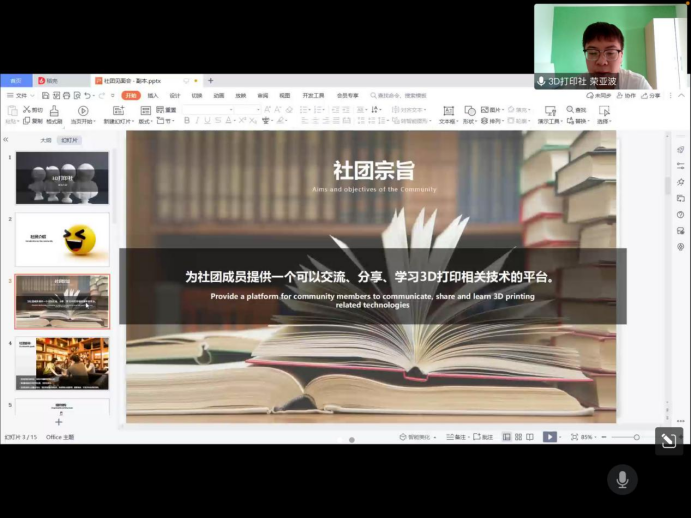
Task: Click the microphone button at bottom
Action: [x=622, y=480]
